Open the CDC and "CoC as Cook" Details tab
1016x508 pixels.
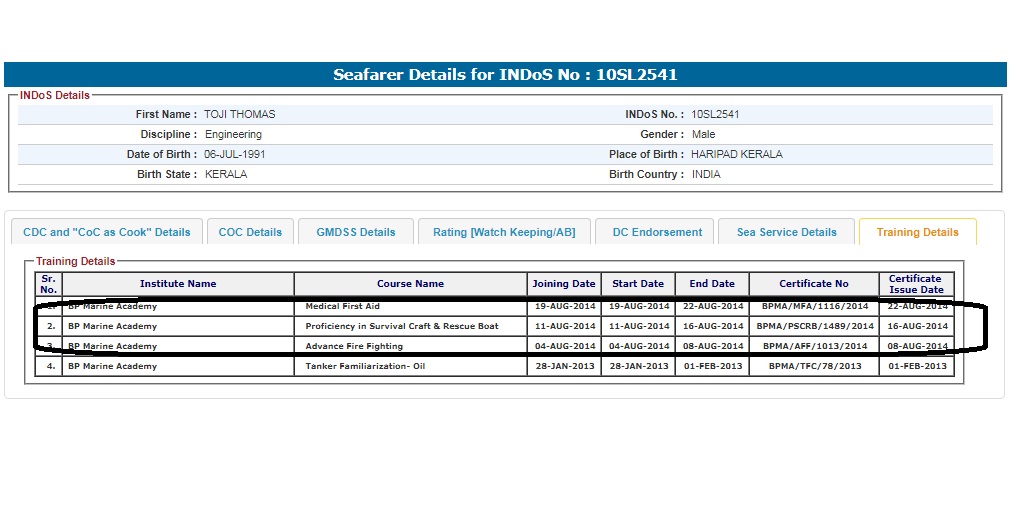(107, 232)
